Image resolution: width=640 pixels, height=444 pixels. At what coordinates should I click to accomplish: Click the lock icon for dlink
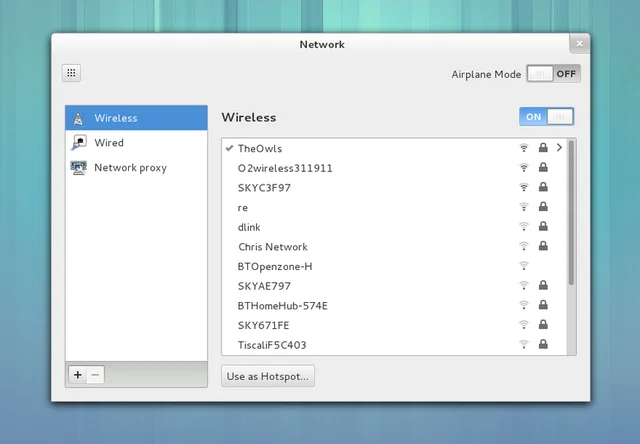tap(543, 227)
